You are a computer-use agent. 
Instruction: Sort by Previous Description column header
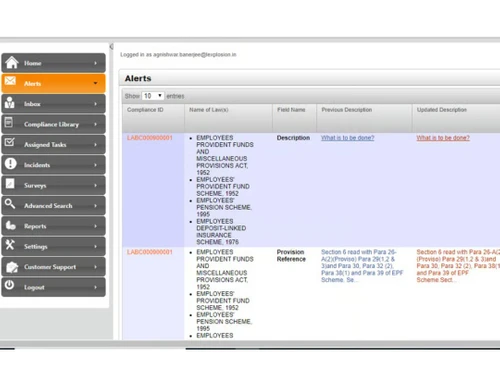point(364,118)
